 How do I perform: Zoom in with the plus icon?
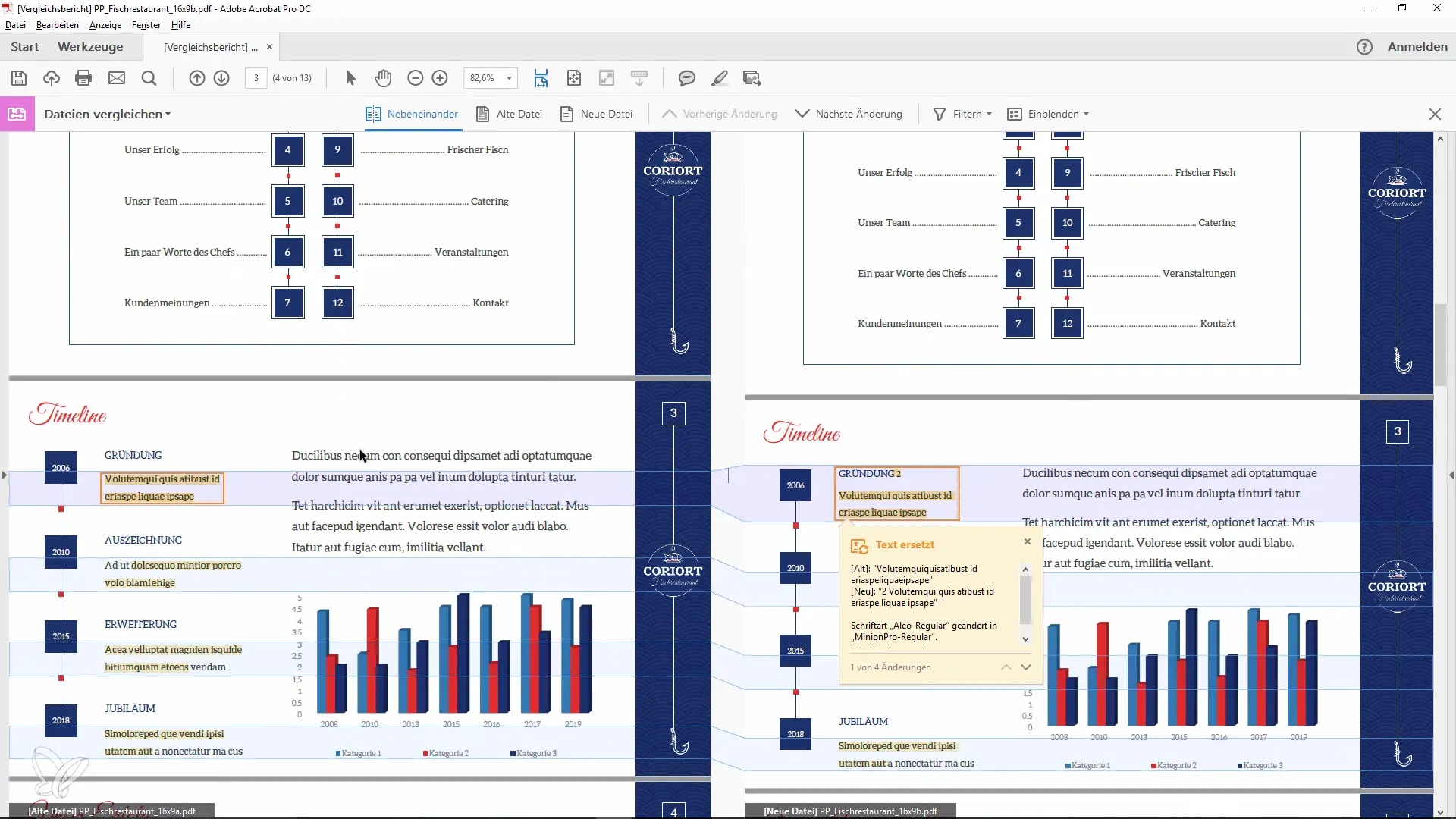440,78
